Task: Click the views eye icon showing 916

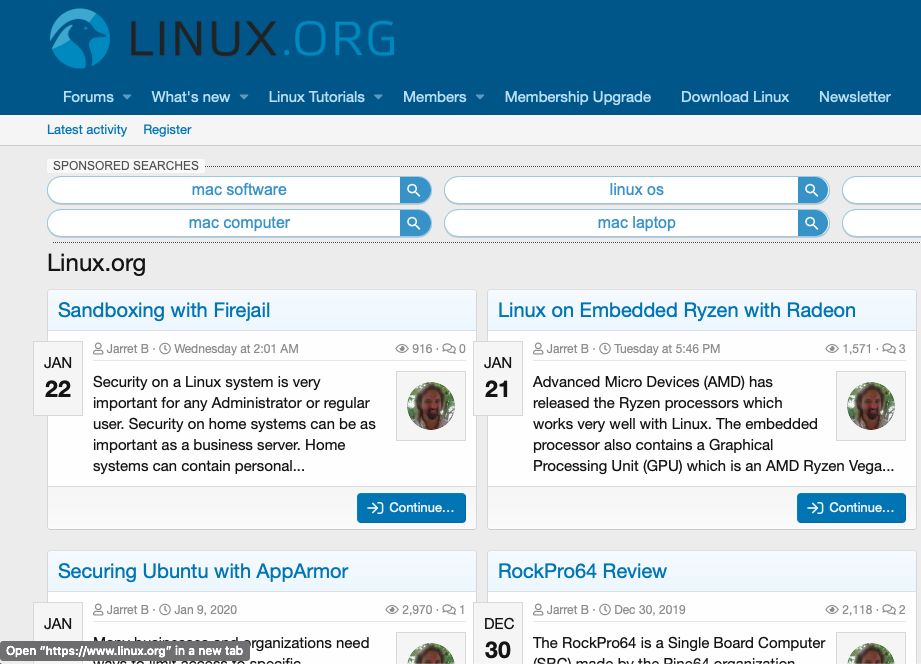Action: coord(402,349)
